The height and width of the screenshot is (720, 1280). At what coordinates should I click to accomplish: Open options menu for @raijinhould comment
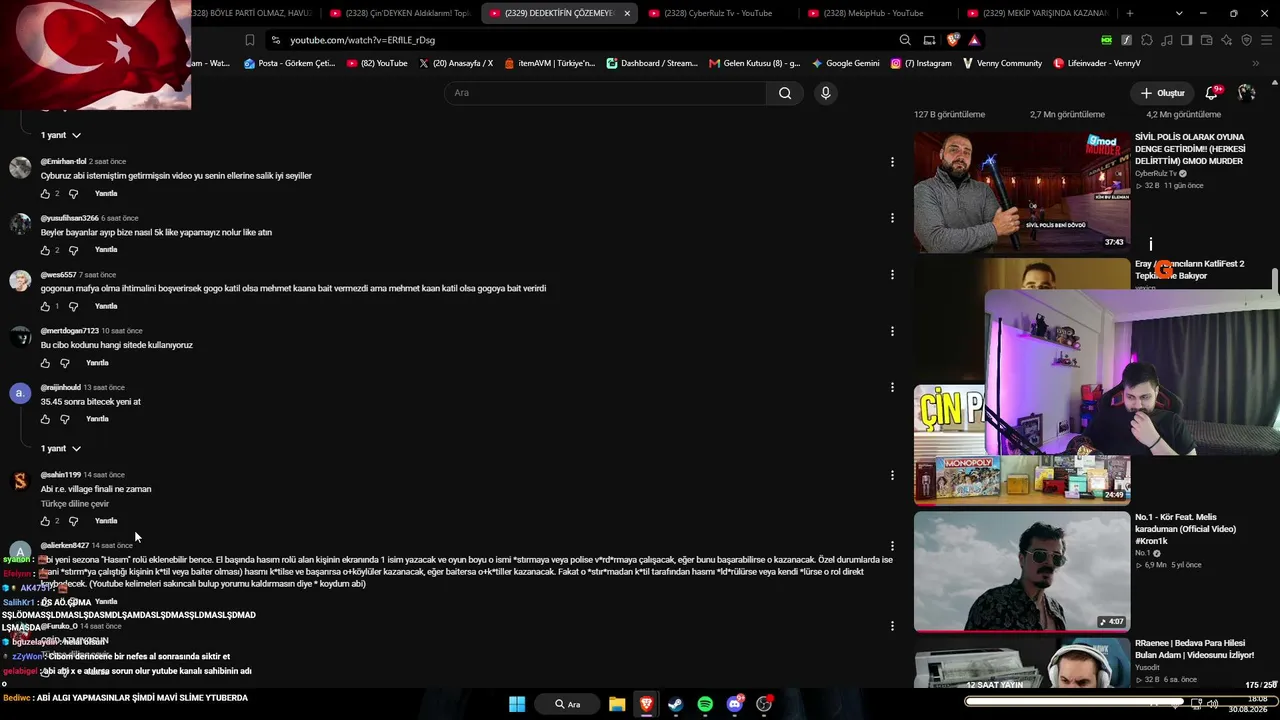(x=892, y=387)
